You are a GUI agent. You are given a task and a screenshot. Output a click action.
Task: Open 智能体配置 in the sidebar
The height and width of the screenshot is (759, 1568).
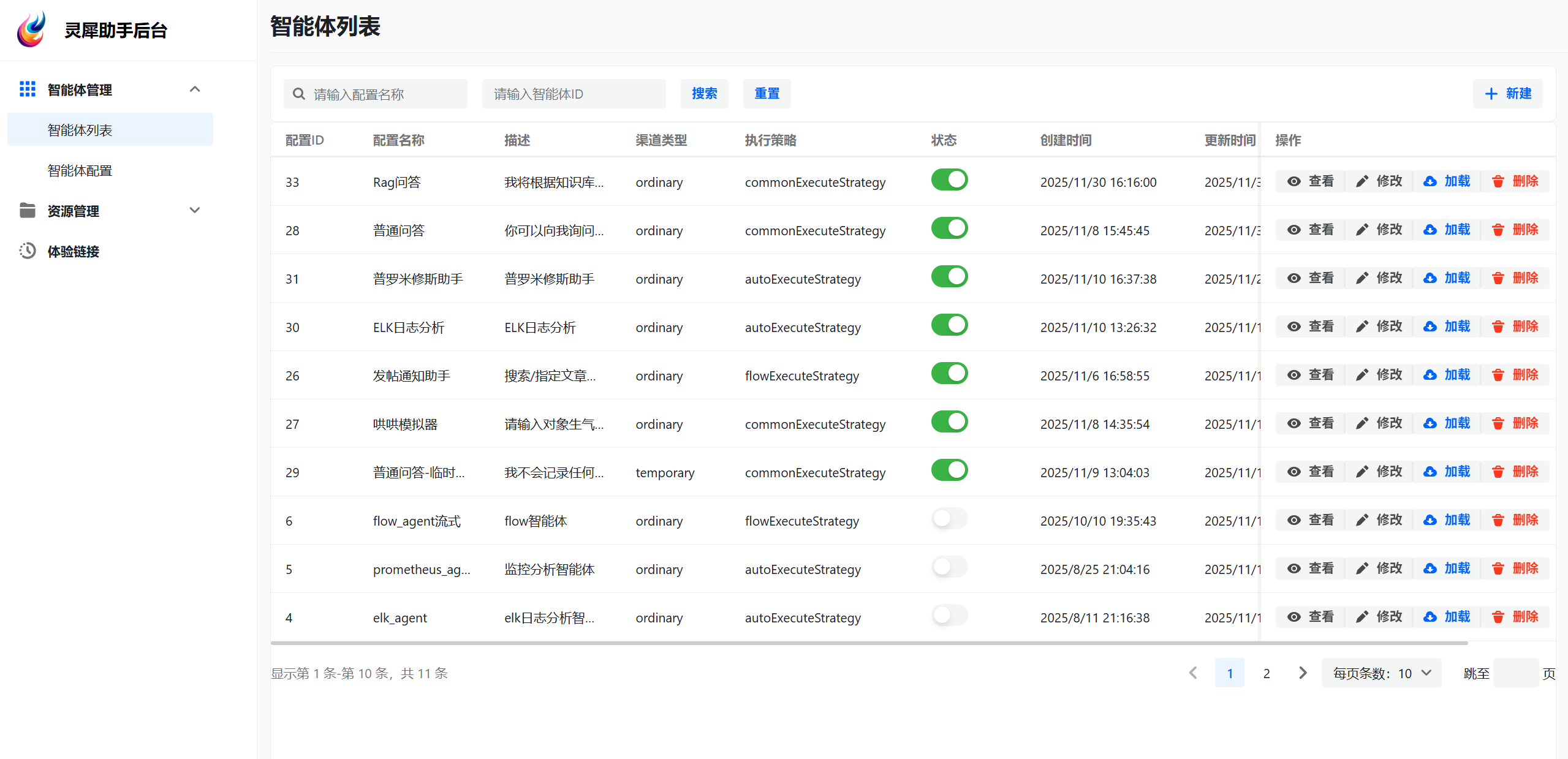pos(80,171)
